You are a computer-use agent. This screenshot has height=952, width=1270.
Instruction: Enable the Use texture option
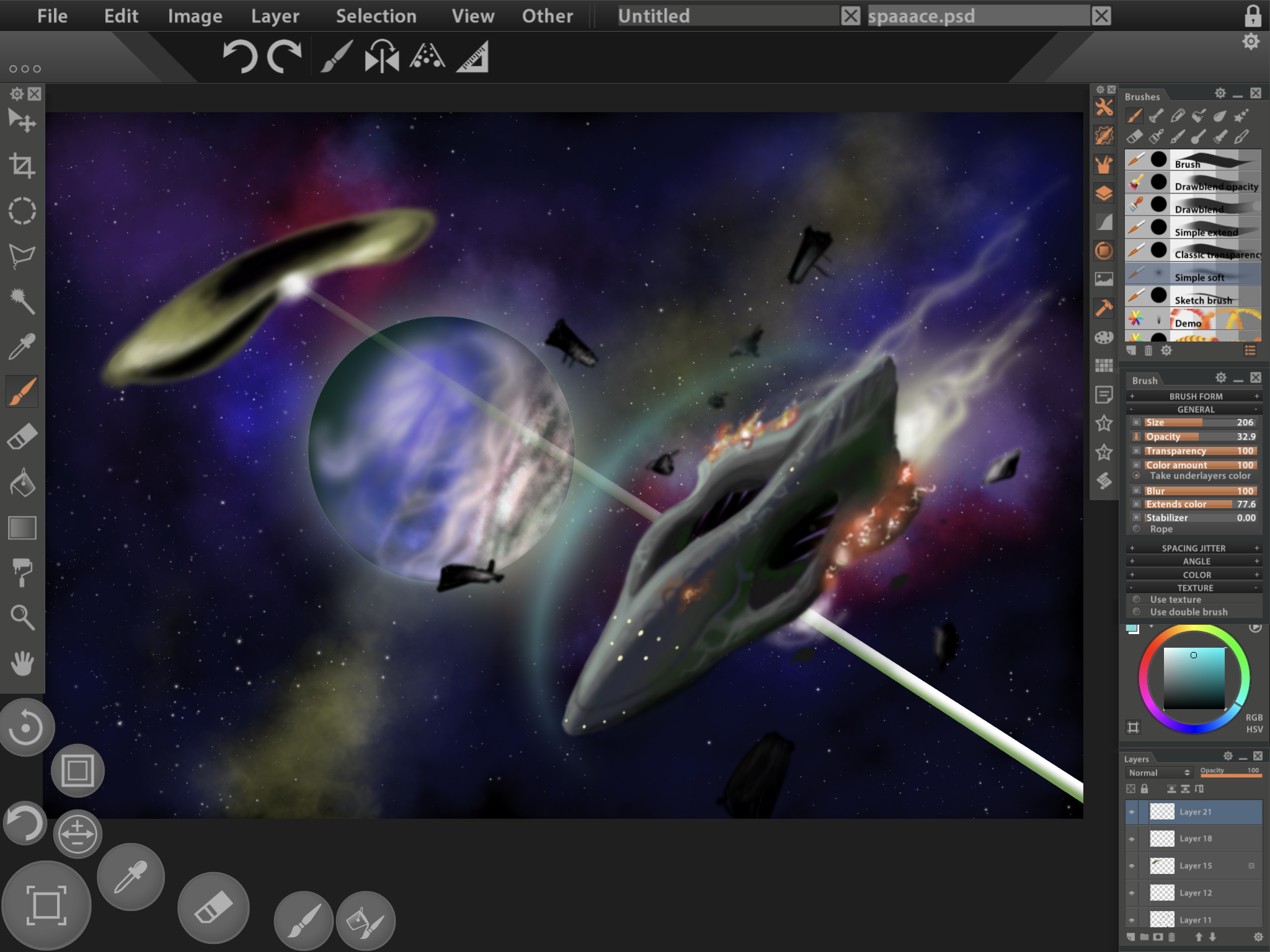point(1137,599)
